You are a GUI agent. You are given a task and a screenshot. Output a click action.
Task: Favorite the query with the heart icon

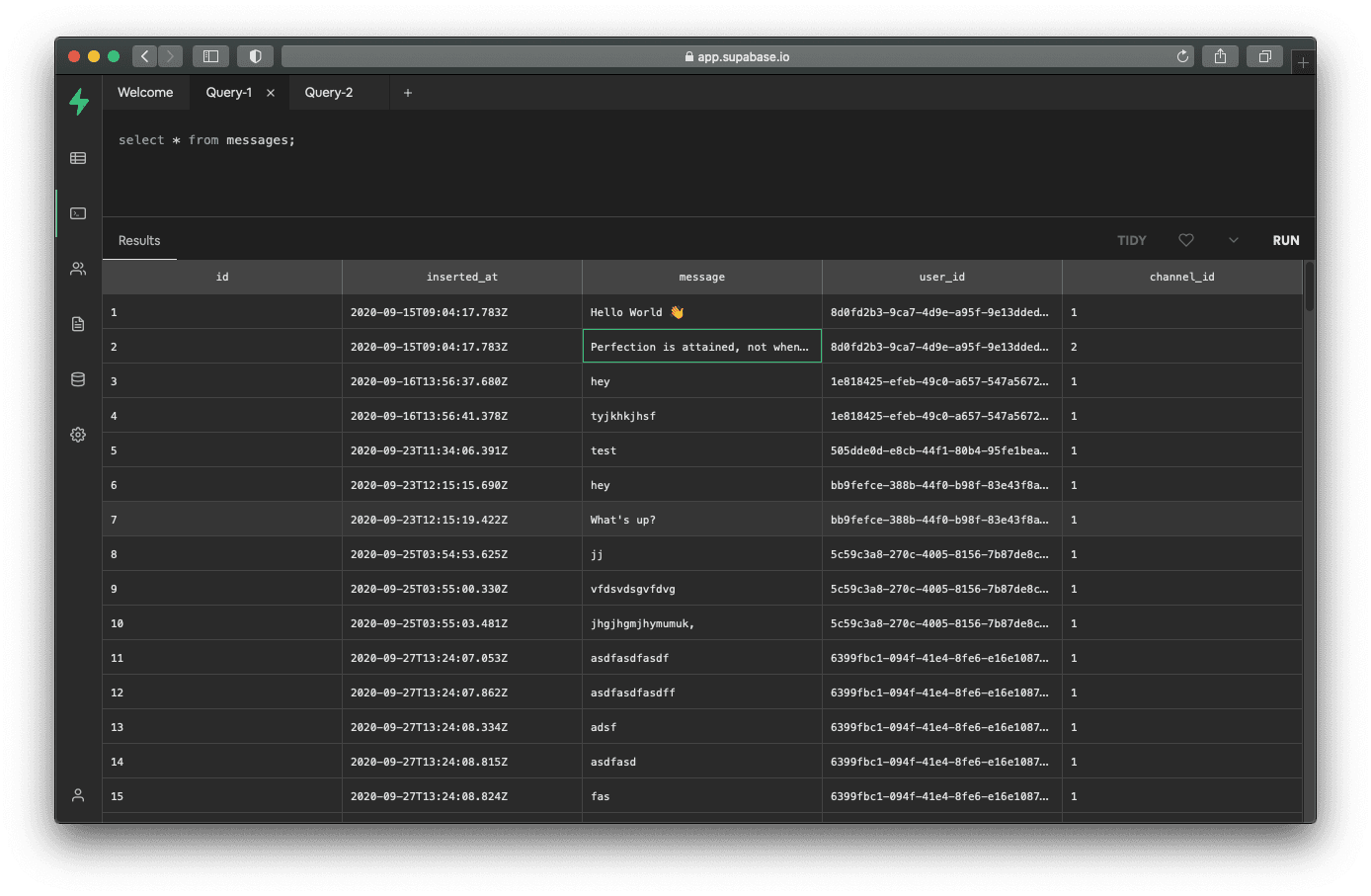coord(1186,240)
